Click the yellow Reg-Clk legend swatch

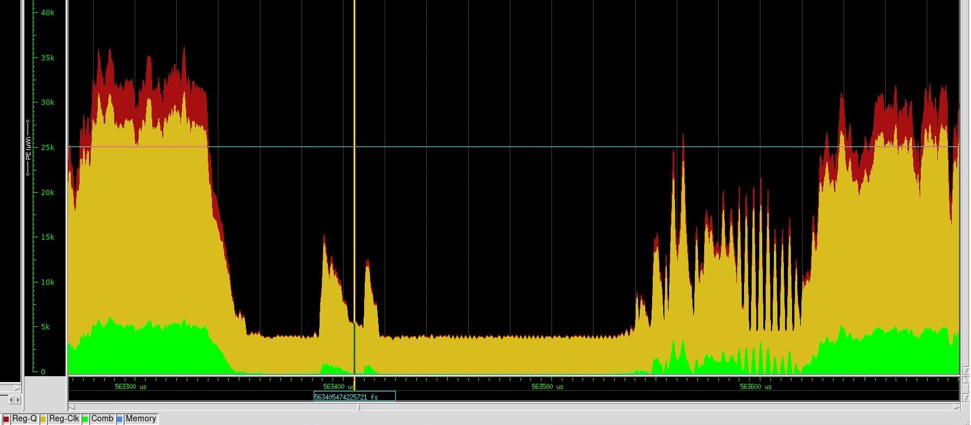(x=44, y=419)
